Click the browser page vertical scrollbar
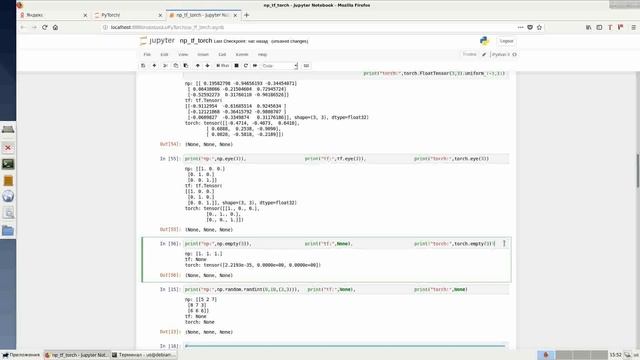The image size is (640, 360). [638, 171]
